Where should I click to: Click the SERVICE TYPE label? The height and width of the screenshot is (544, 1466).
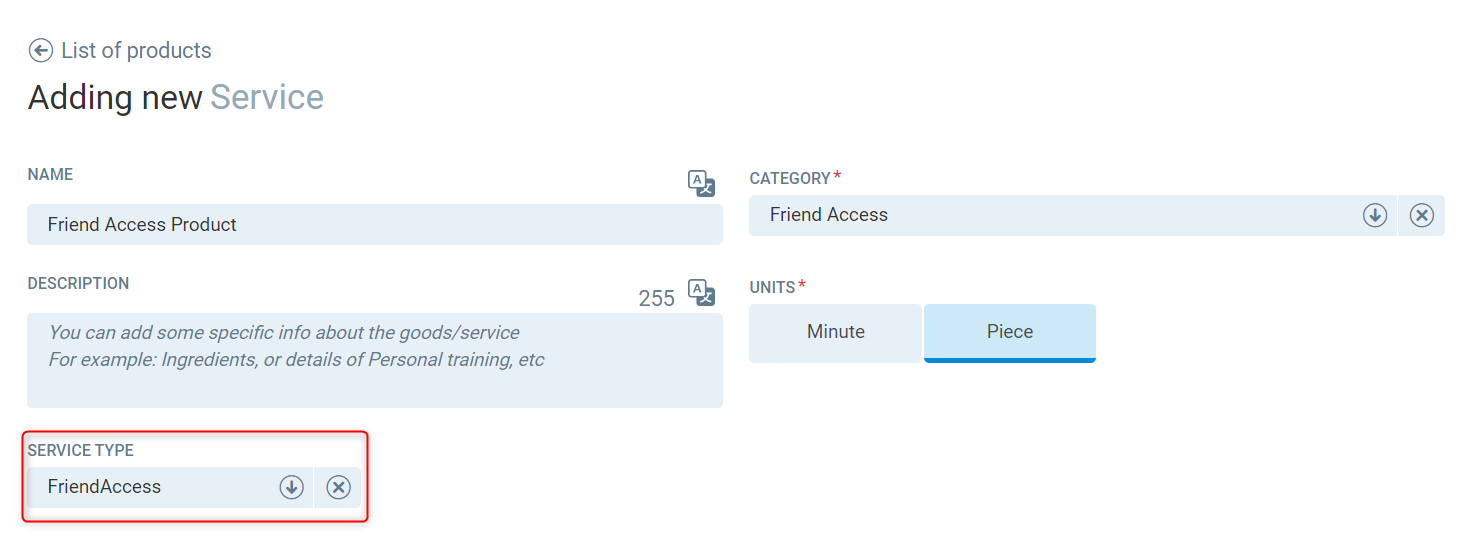click(80, 451)
